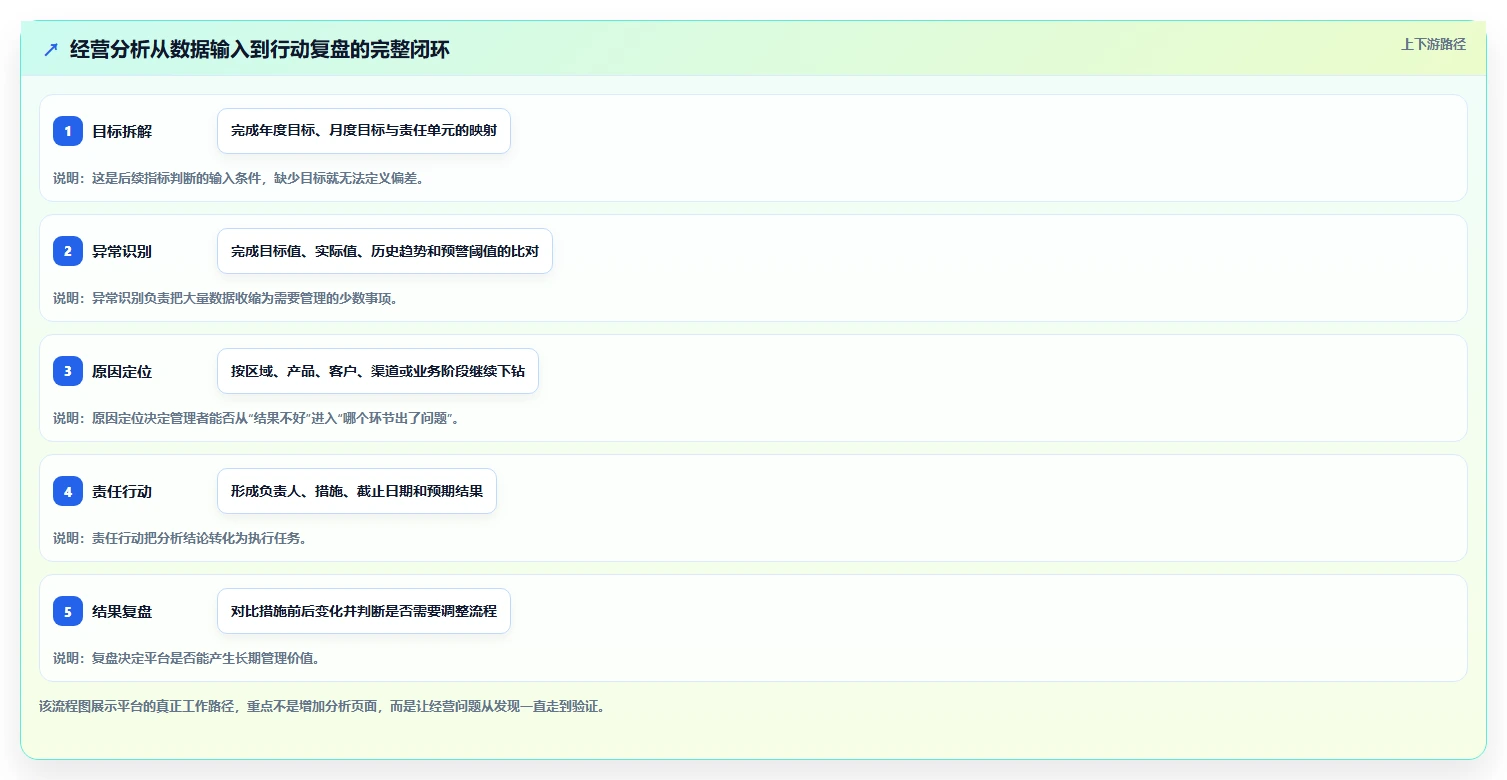Viewport: 1507px width, 780px height.
Task: Click the note 异常识别负责把大量数据收缩为需要管理的少数事项
Action: pyautogui.click(x=226, y=298)
